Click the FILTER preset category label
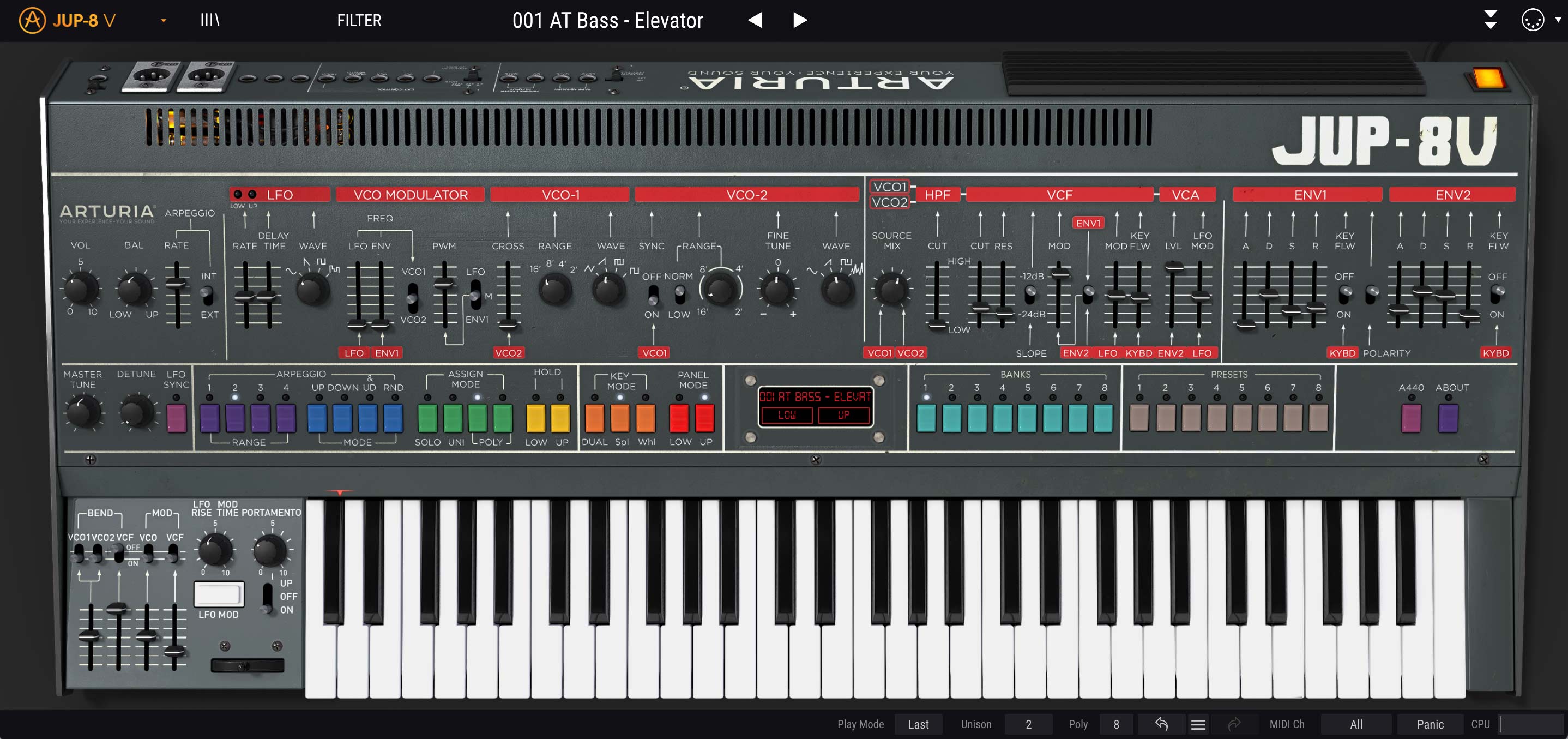This screenshot has width=1568, height=739. point(359,20)
